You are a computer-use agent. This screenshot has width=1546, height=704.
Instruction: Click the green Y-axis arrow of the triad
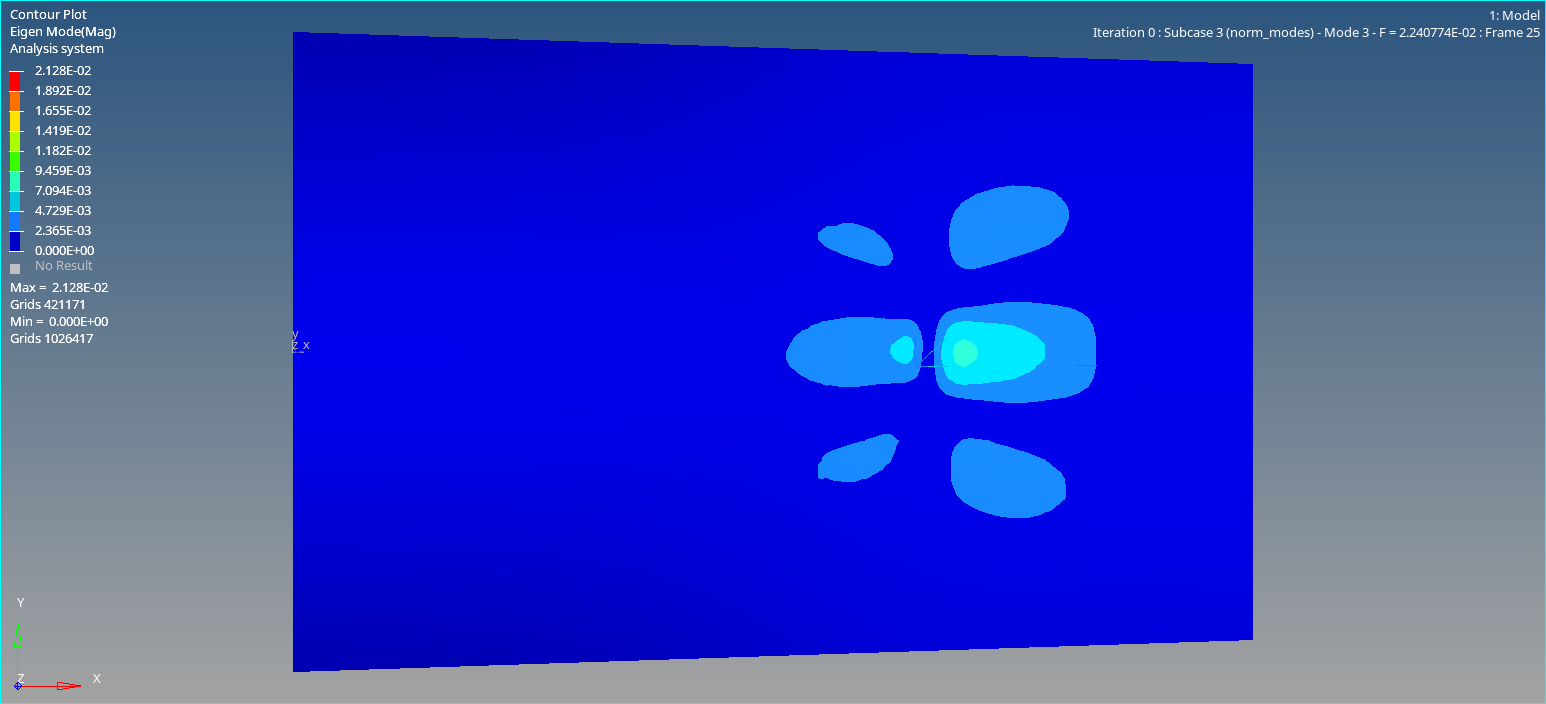pyautogui.click(x=18, y=636)
